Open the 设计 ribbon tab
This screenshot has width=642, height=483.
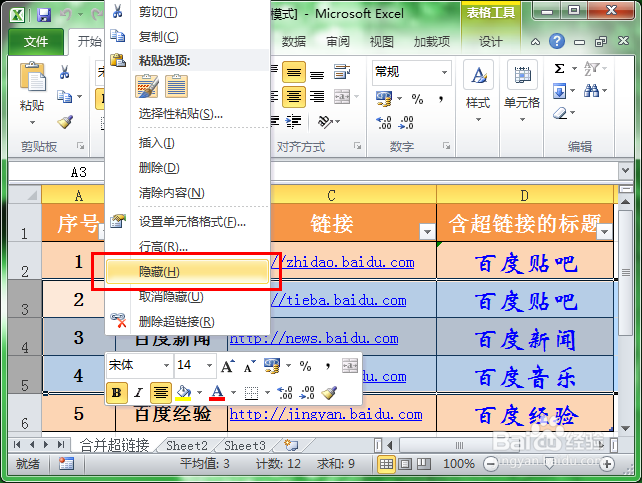[x=491, y=41]
